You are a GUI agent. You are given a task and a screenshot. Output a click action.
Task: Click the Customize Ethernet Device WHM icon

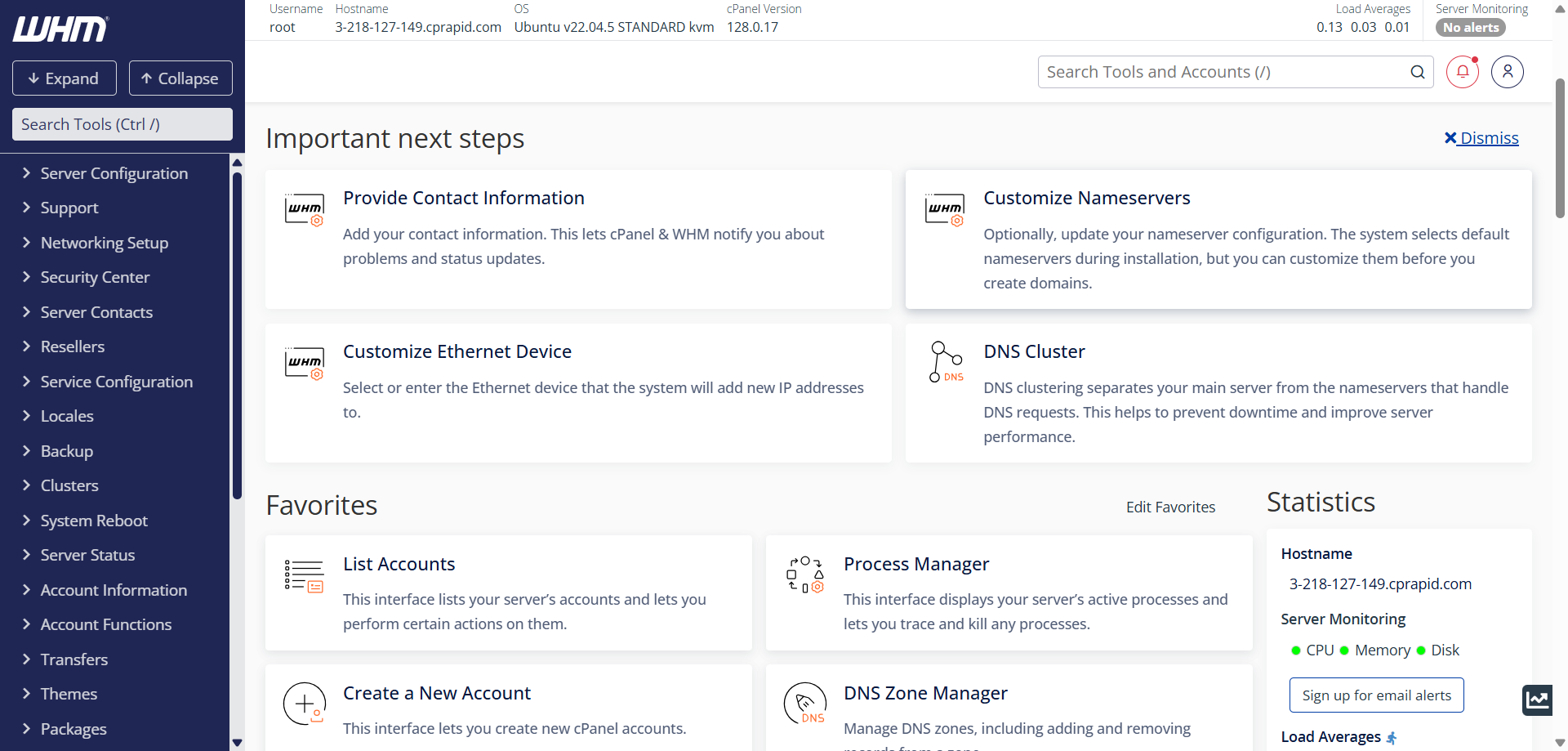(305, 363)
